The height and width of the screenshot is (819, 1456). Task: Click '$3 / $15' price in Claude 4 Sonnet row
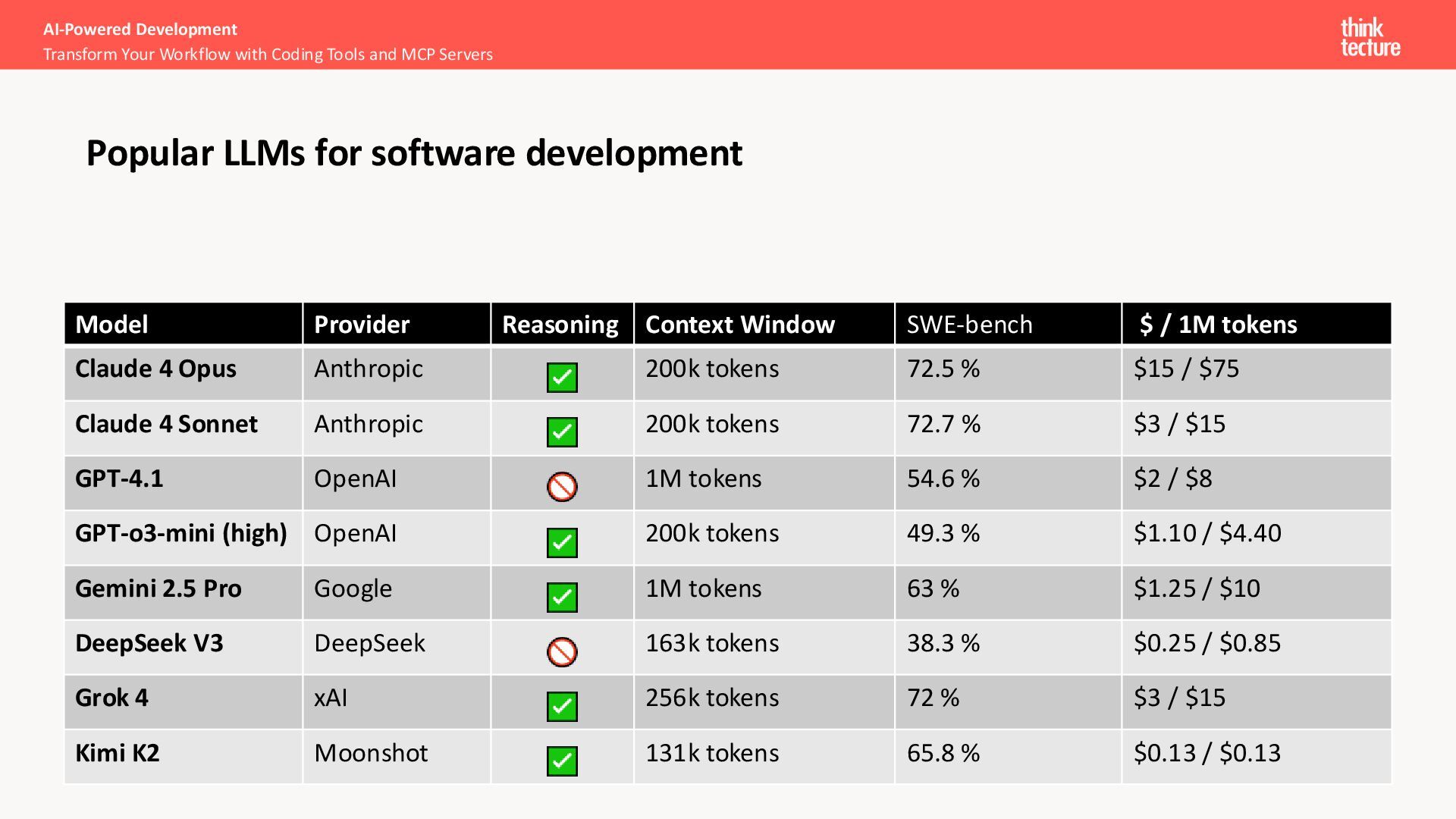point(1180,424)
